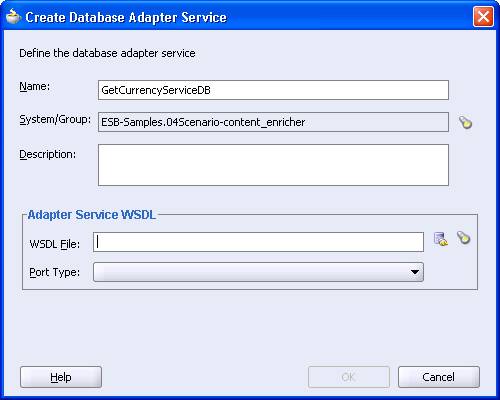Open the Configure adapter service WSDL wizard icon
Screen dimensions: 500x400
pyautogui.click(x=441, y=239)
